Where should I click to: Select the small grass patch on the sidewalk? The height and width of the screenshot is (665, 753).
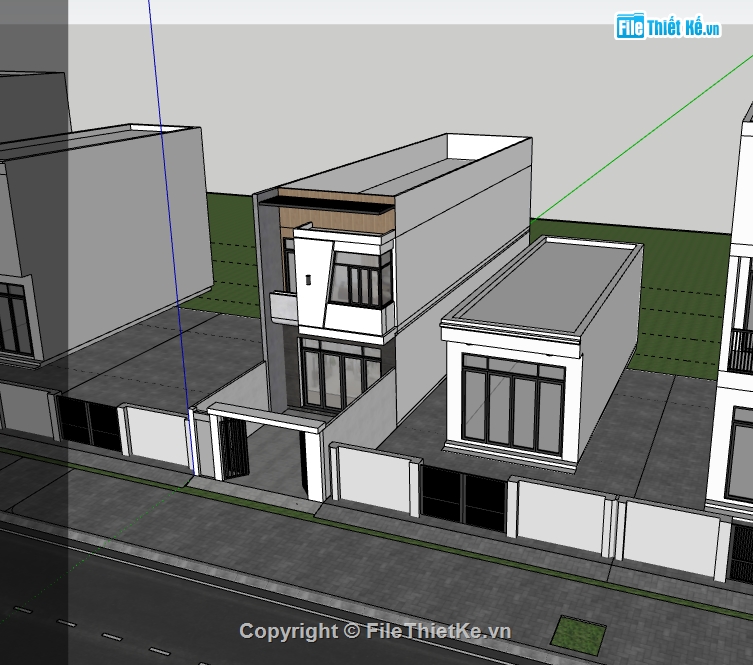[578, 635]
